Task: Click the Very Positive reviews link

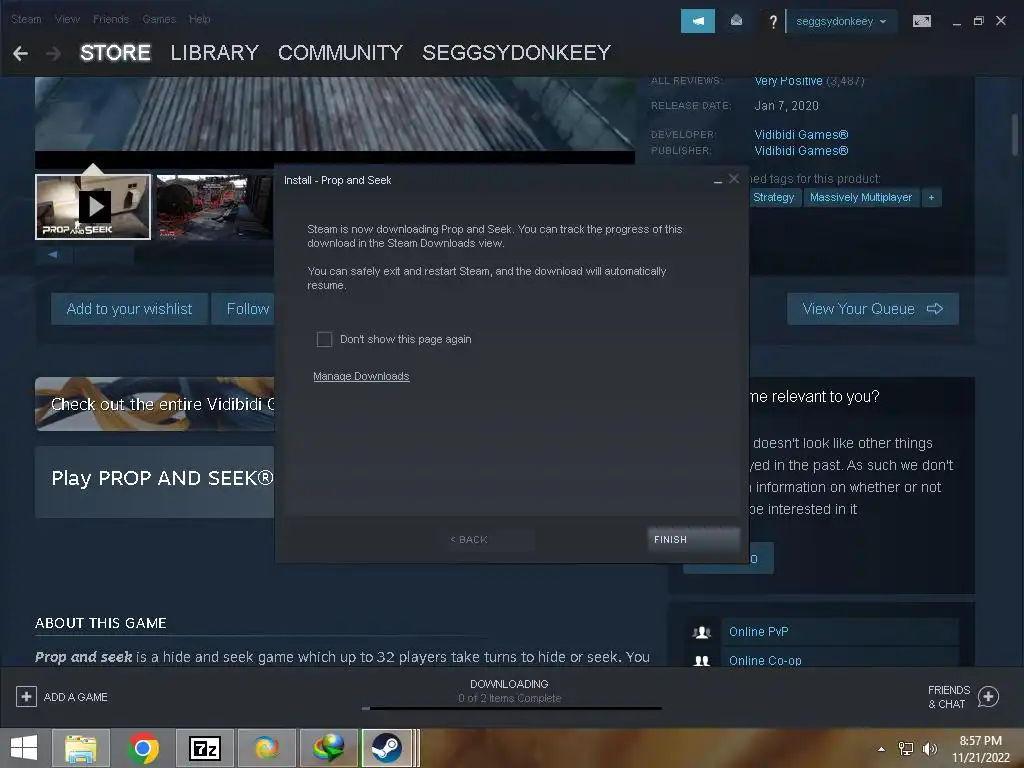Action: 788,80
